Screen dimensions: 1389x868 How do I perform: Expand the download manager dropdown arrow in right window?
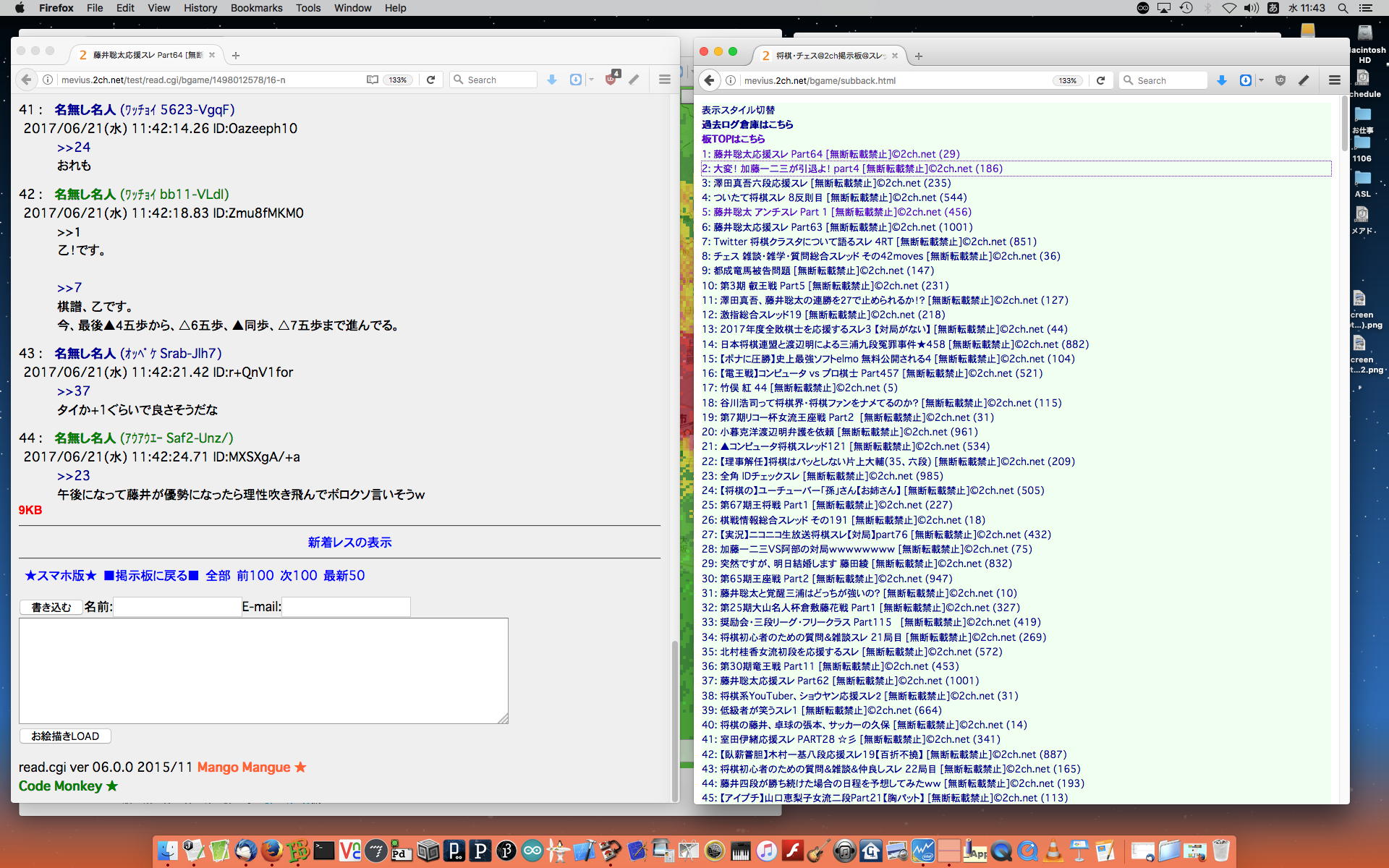(1261, 80)
